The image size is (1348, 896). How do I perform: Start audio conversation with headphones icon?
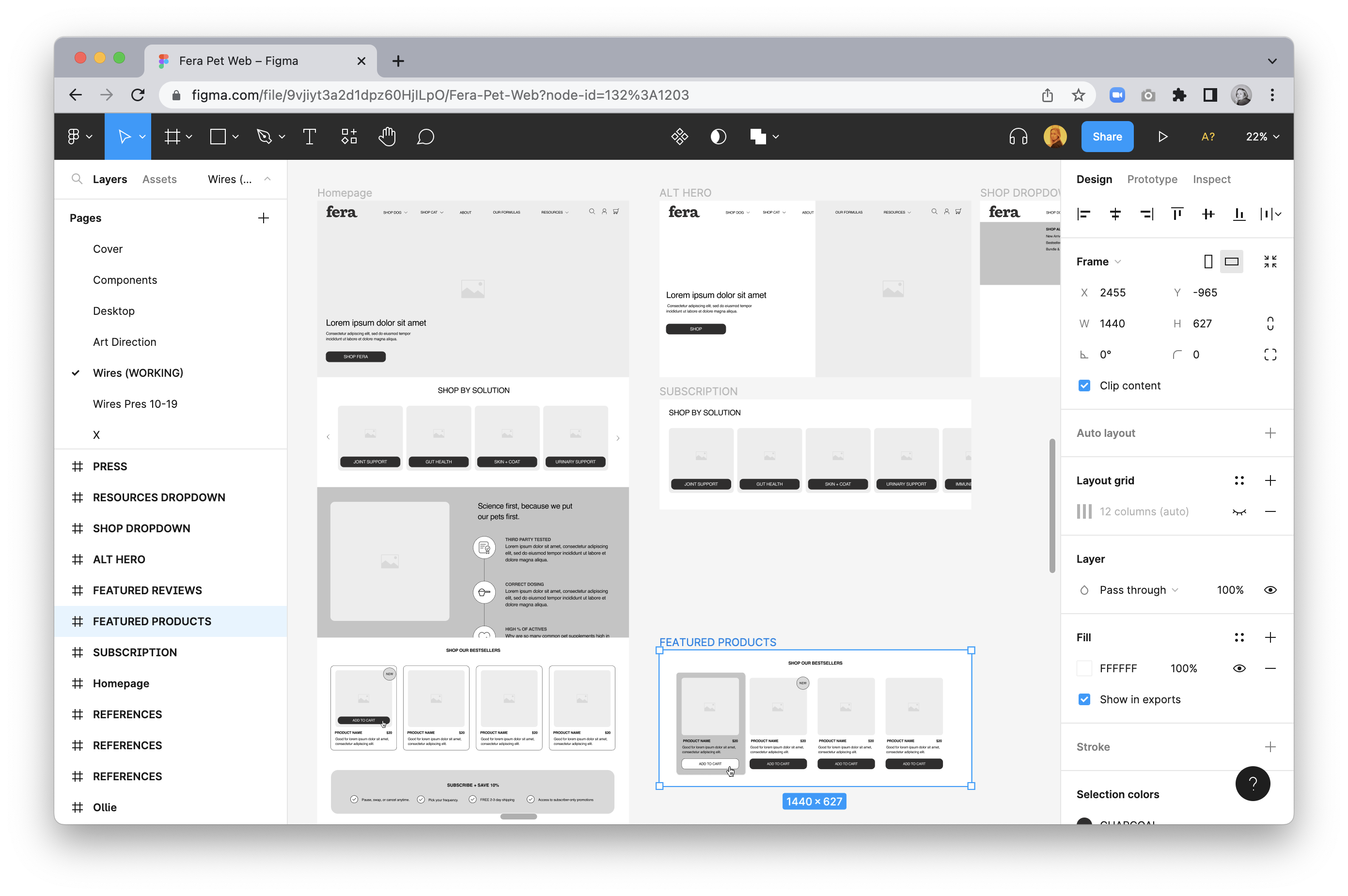click(1018, 137)
